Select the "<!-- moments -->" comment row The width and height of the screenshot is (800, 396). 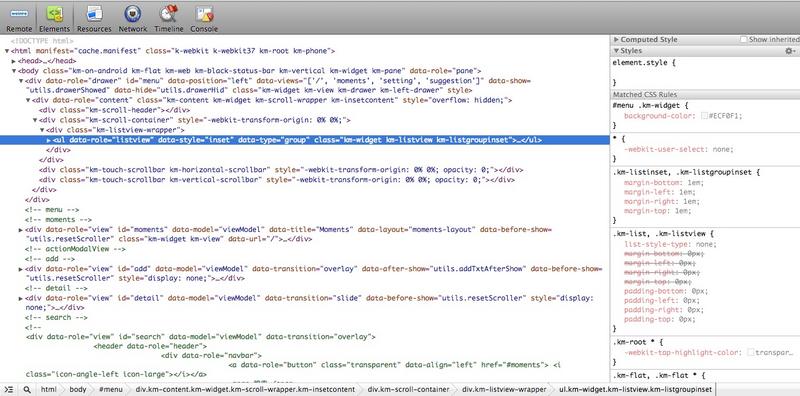pos(58,219)
